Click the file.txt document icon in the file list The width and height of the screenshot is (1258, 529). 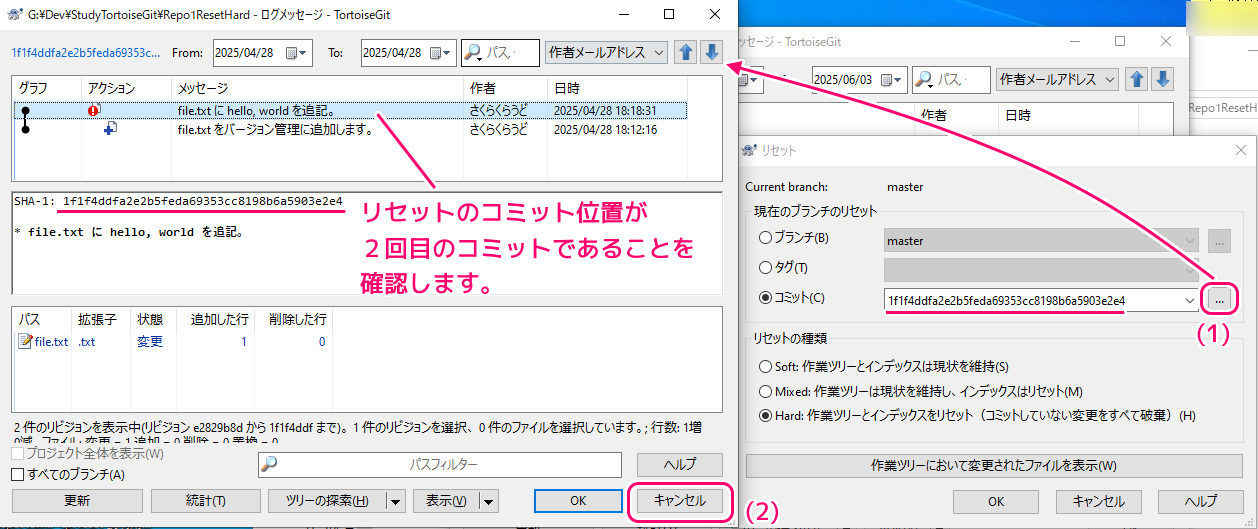26,342
